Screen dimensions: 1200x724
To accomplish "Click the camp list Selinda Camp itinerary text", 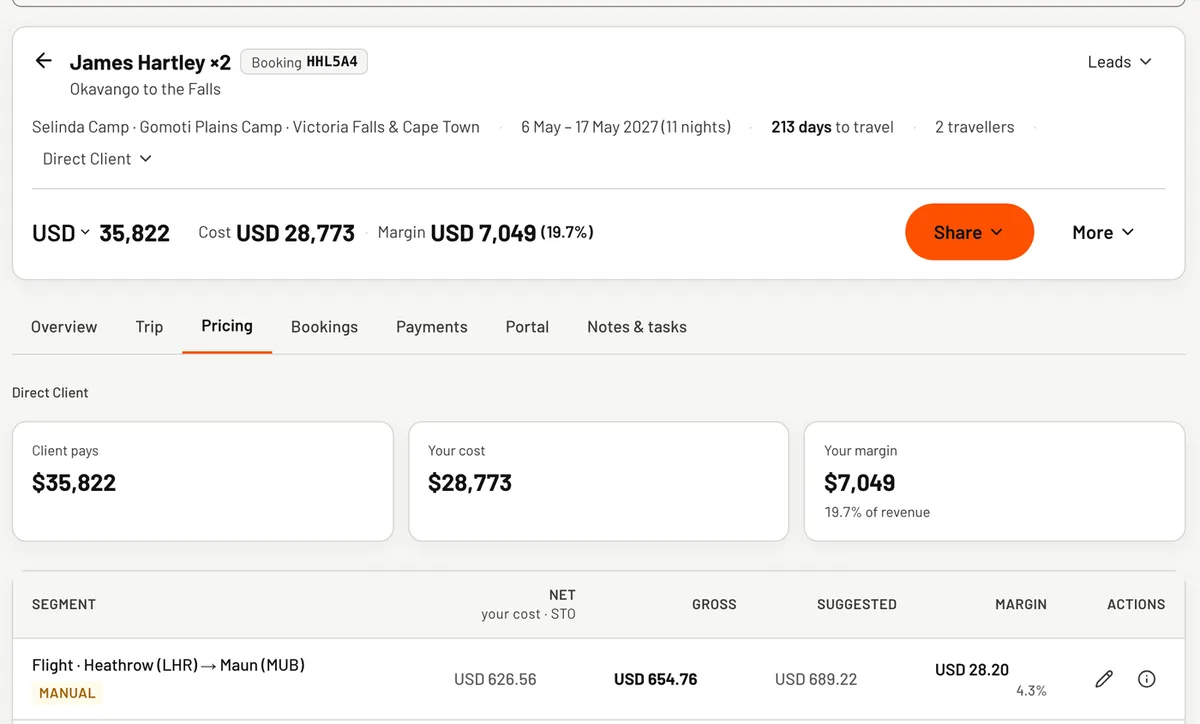I will click(x=256, y=127).
